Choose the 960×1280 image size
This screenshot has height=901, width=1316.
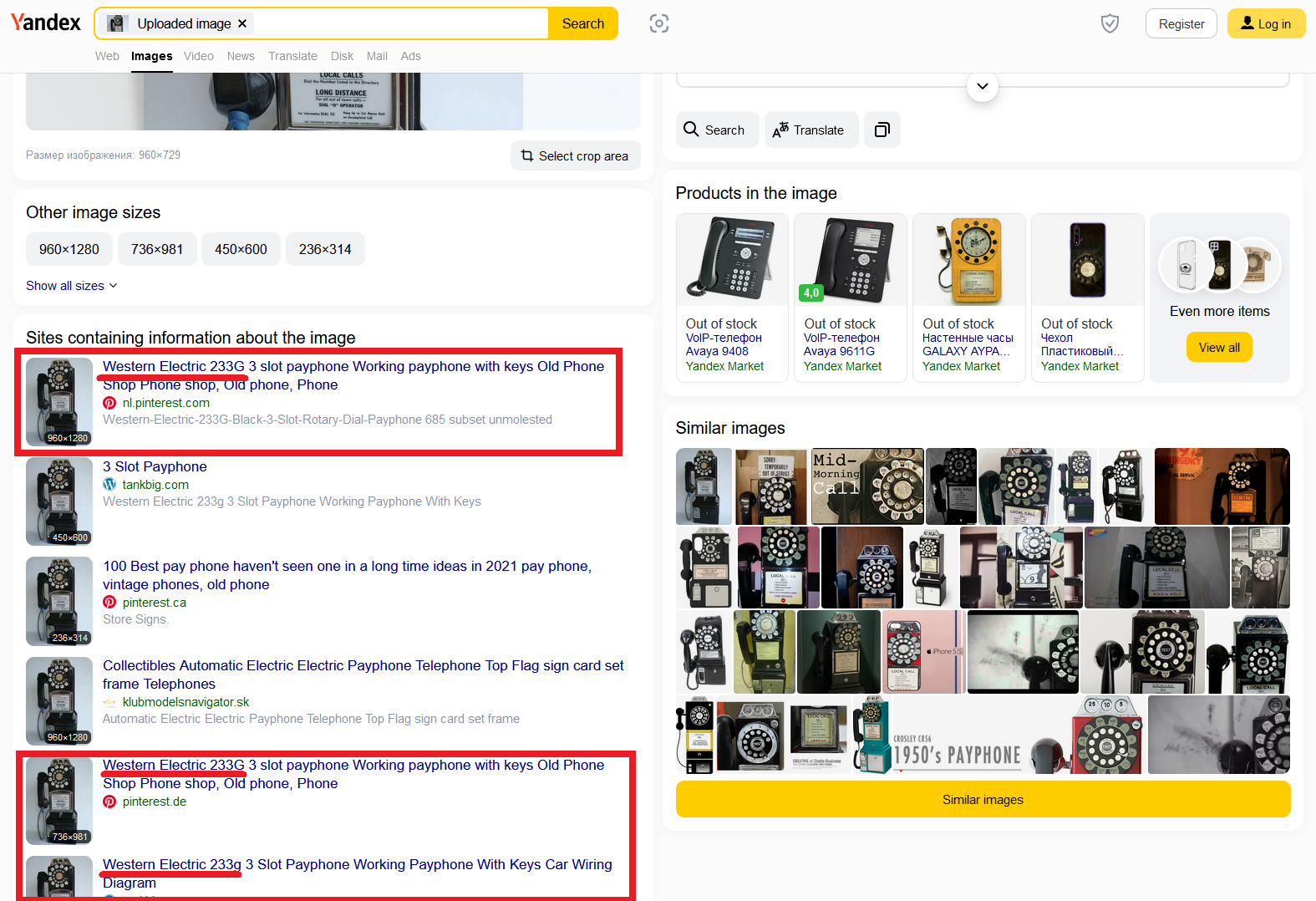(69, 249)
